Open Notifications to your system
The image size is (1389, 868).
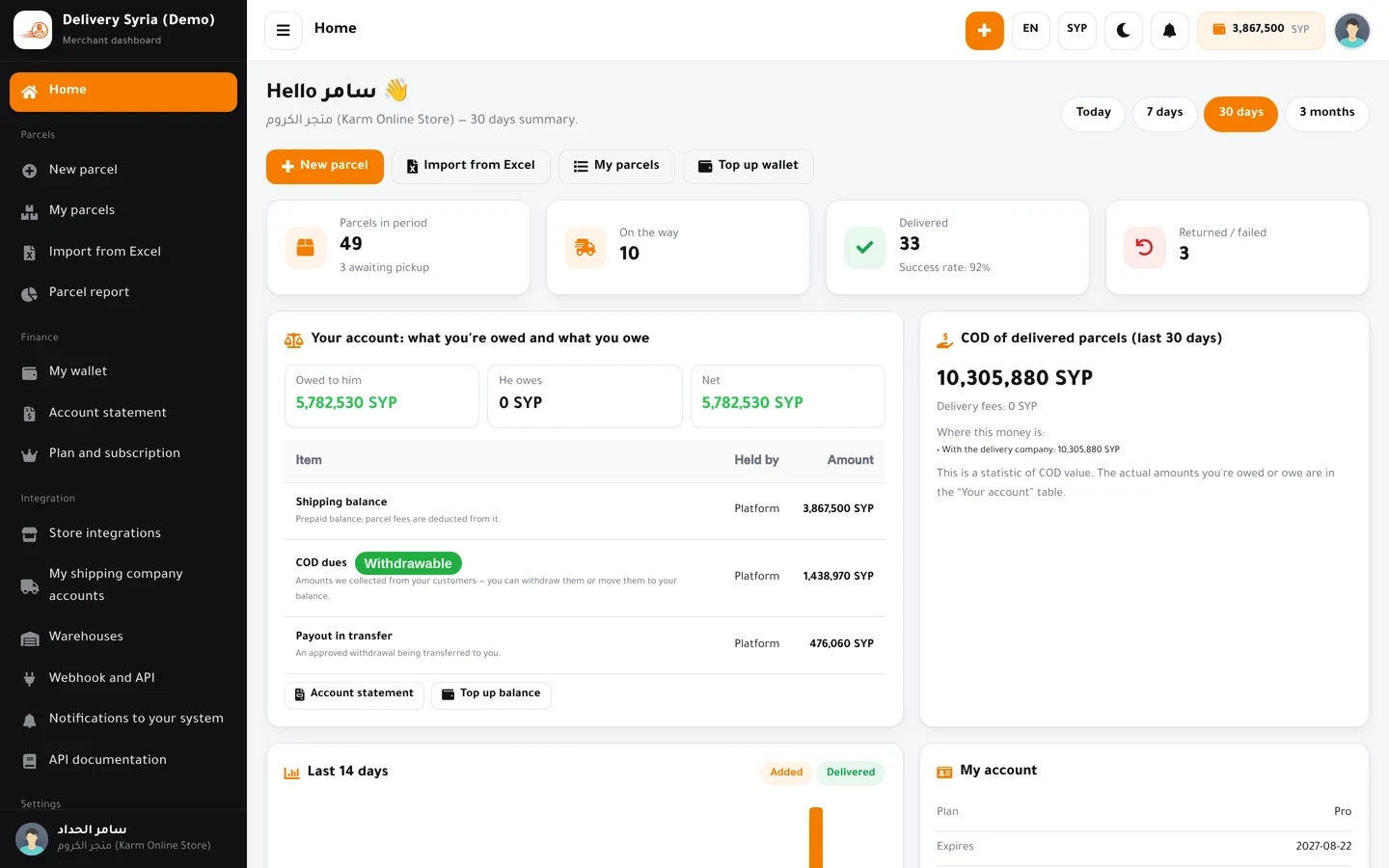pos(123,719)
